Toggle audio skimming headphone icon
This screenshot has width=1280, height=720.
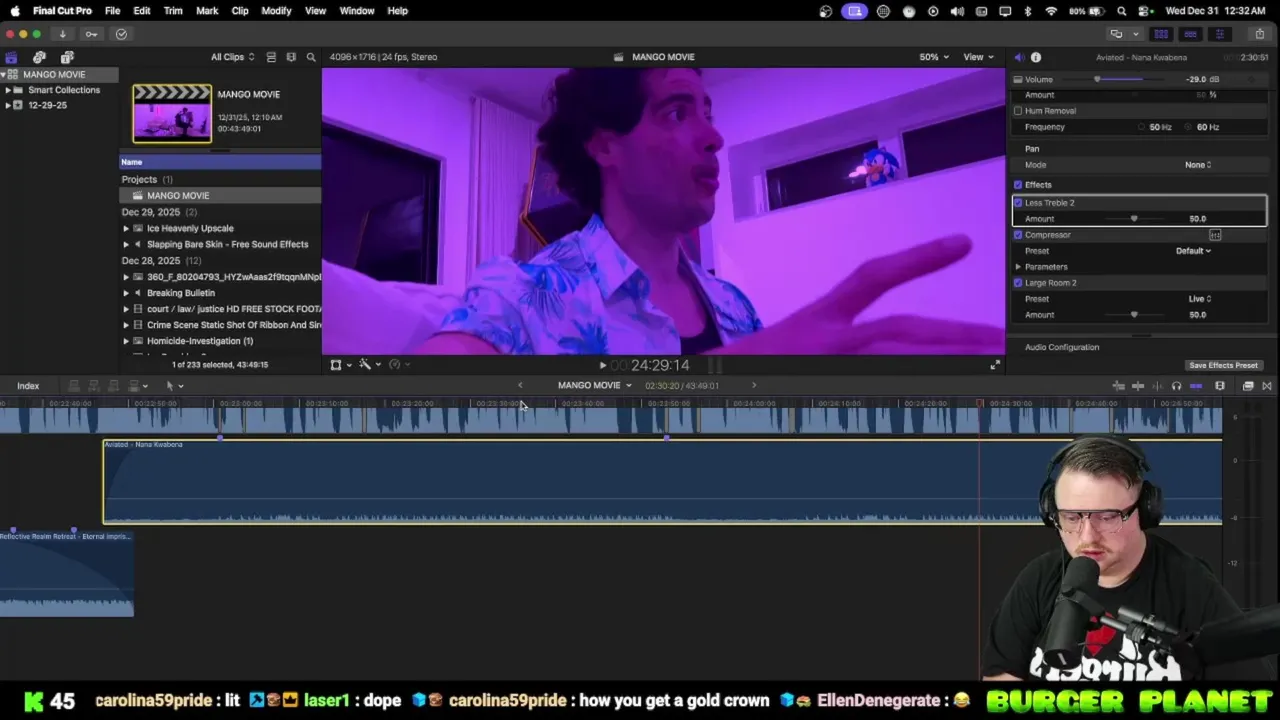point(1176,386)
